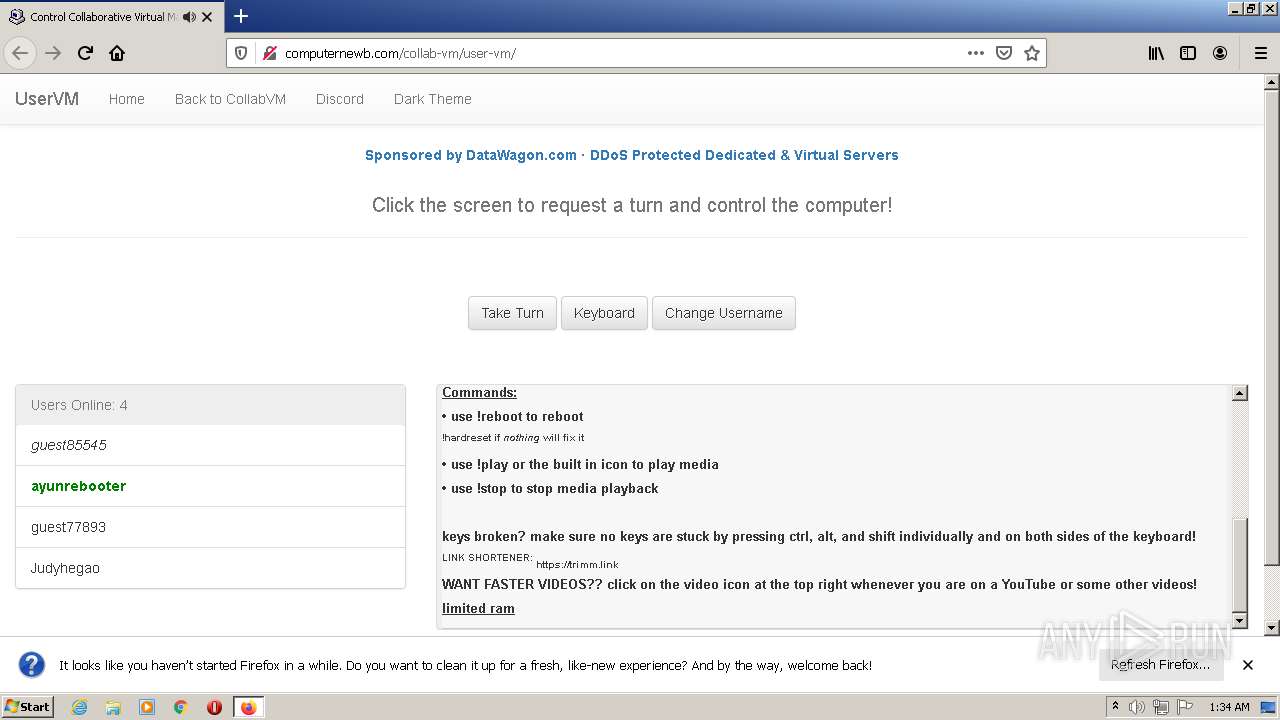Select user guest77893 in list
This screenshot has height=720, width=1280.
click(x=211, y=527)
